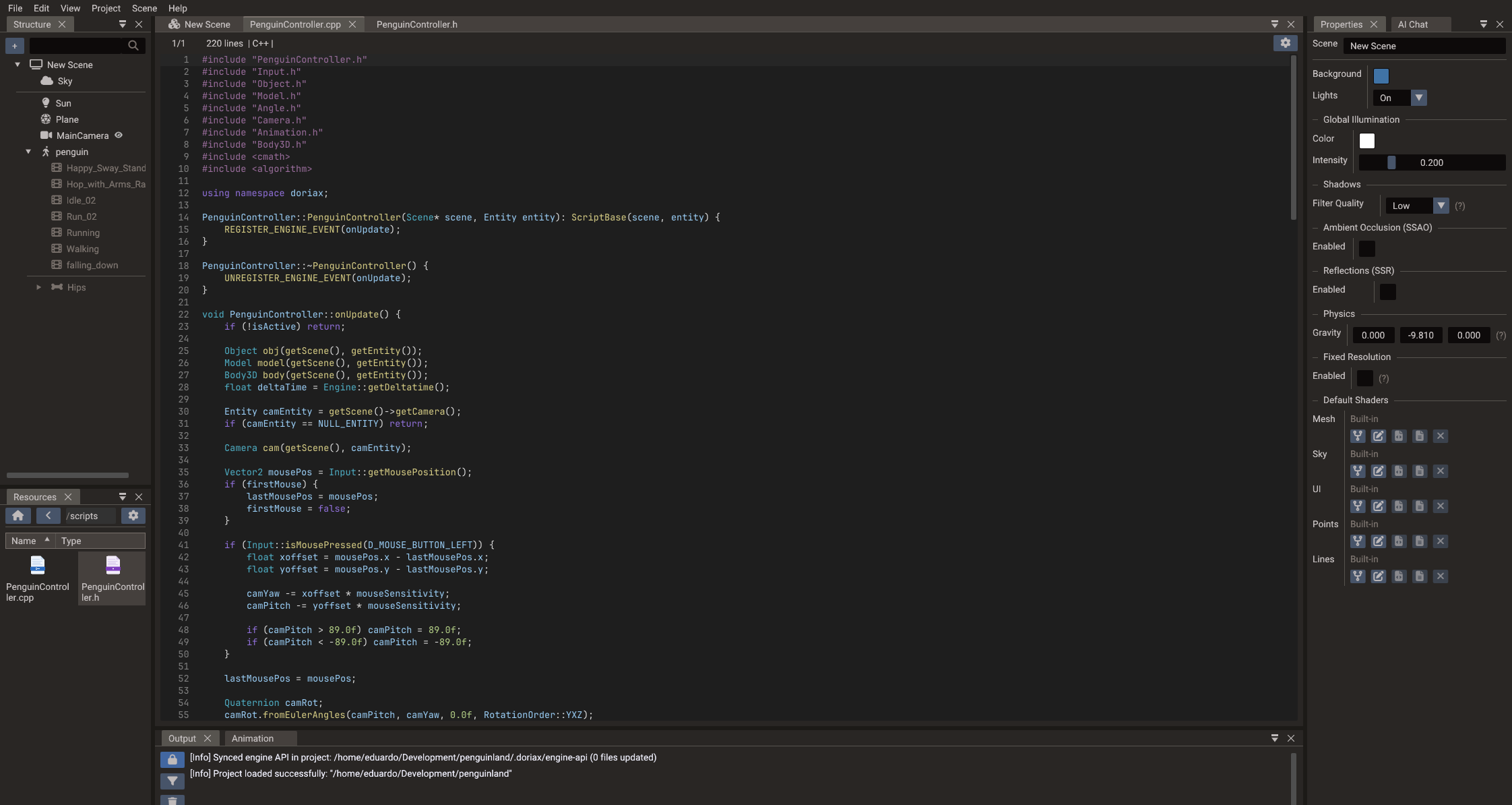
Task: Navigate back with Resources back arrow
Action: pyautogui.click(x=48, y=516)
